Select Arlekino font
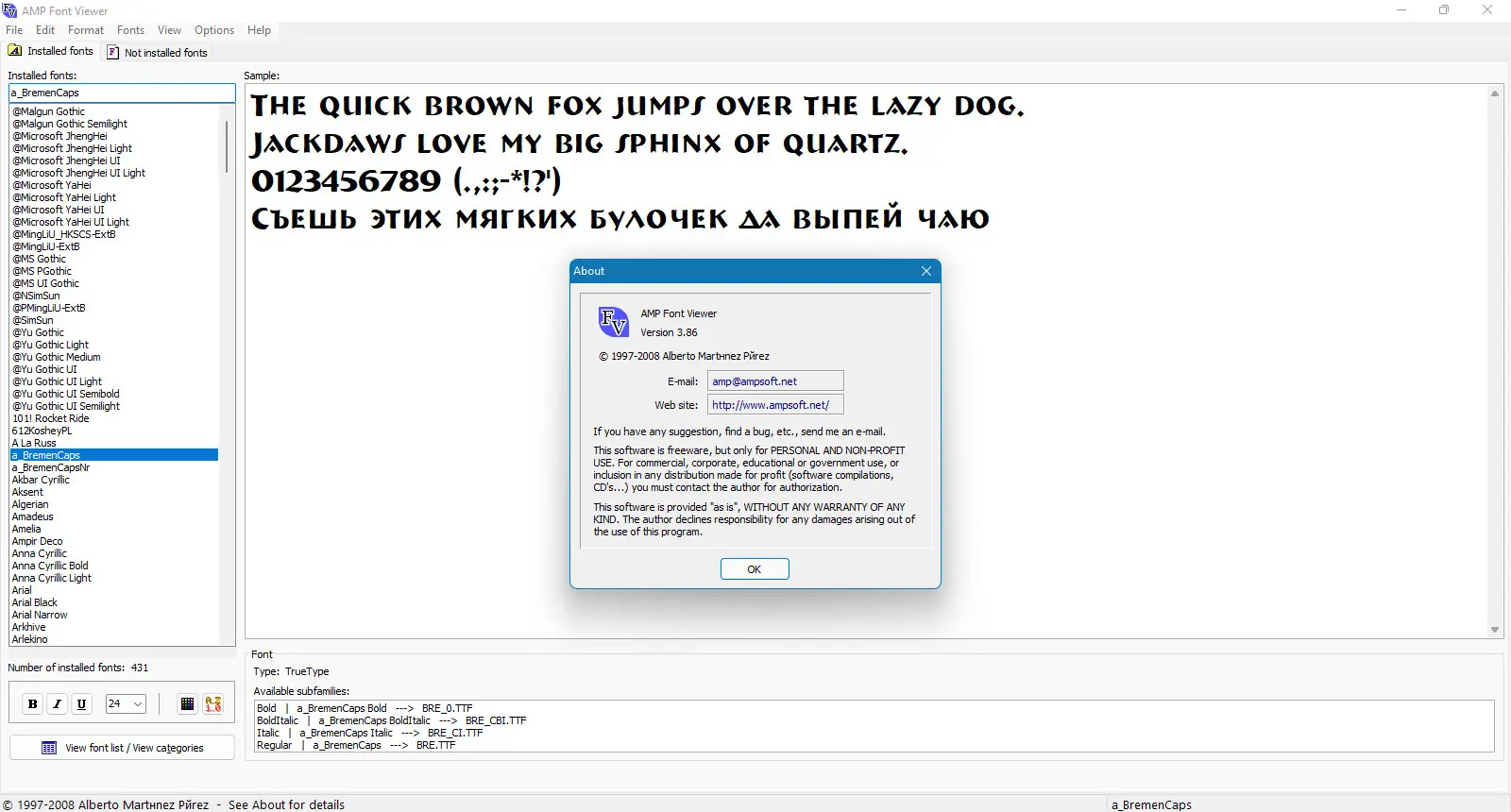The height and width of the screenshot is (812, 1511). pyautogui.click(x=114, y=639)
